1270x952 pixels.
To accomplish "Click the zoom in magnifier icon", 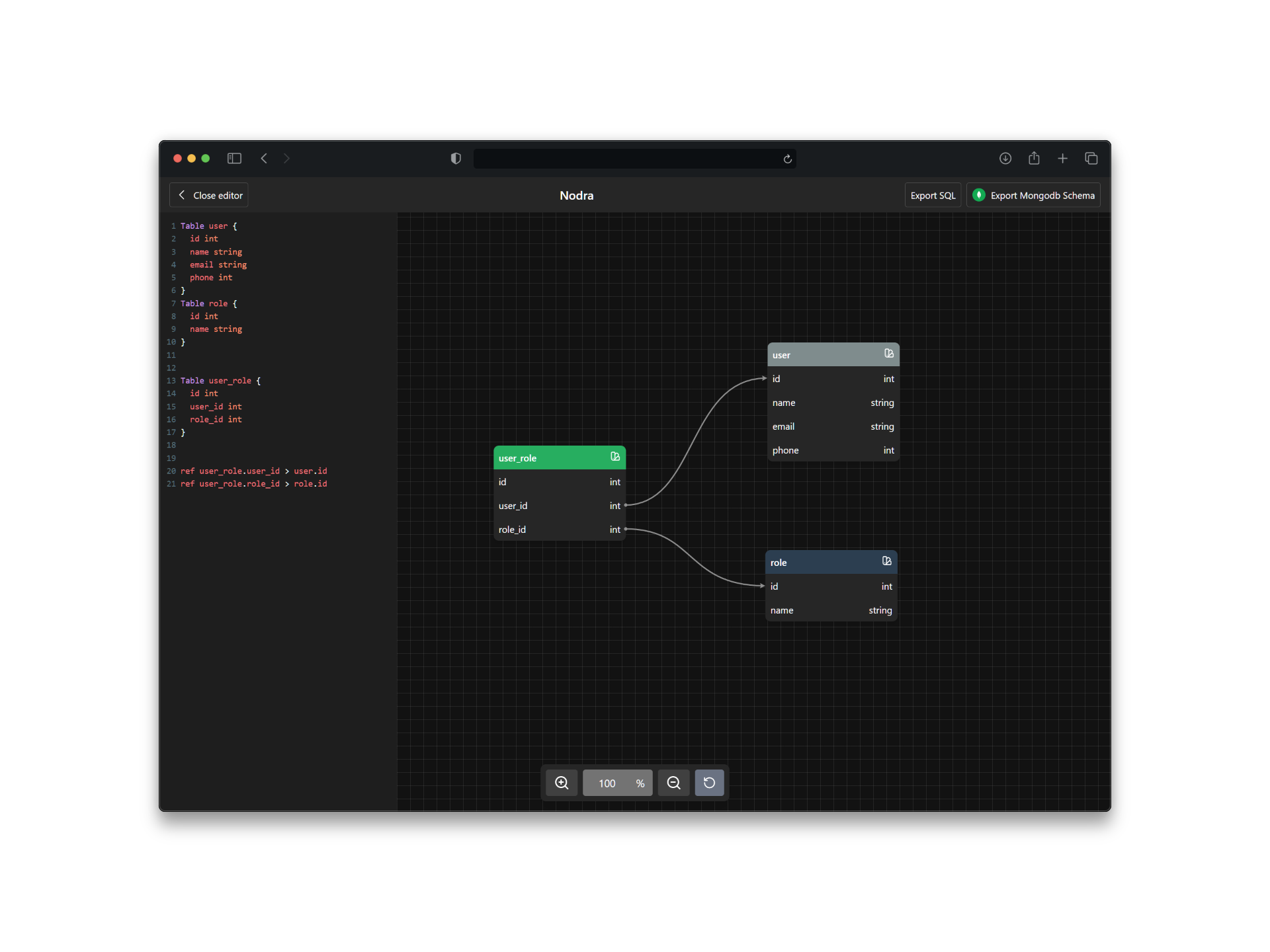I will (562, 783).
